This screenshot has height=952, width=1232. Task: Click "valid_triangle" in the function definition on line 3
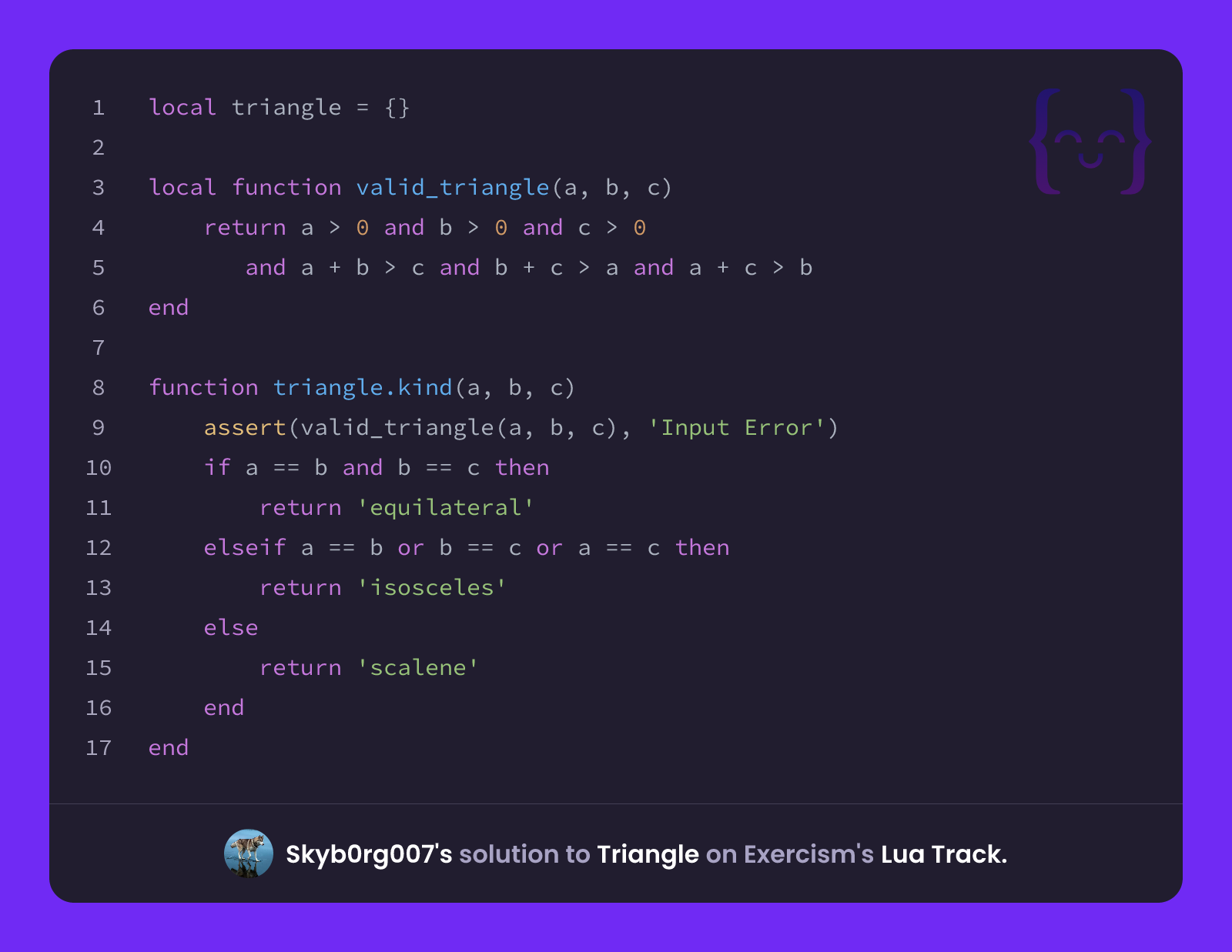[453, 188]
